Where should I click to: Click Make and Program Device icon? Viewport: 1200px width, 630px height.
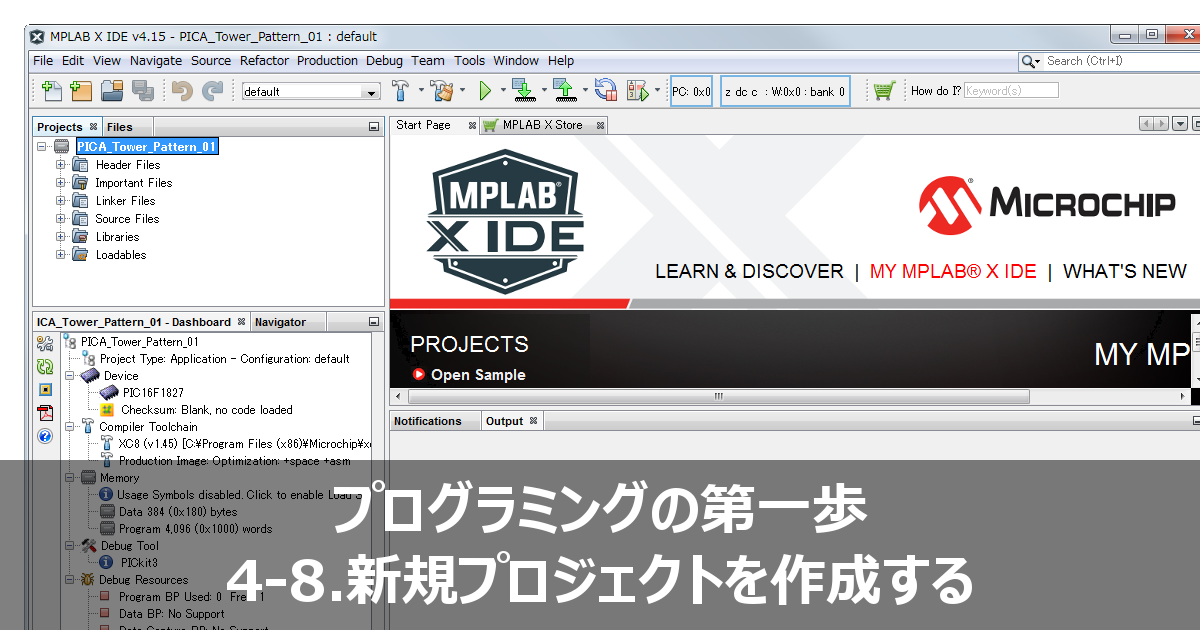click(524, 91)
